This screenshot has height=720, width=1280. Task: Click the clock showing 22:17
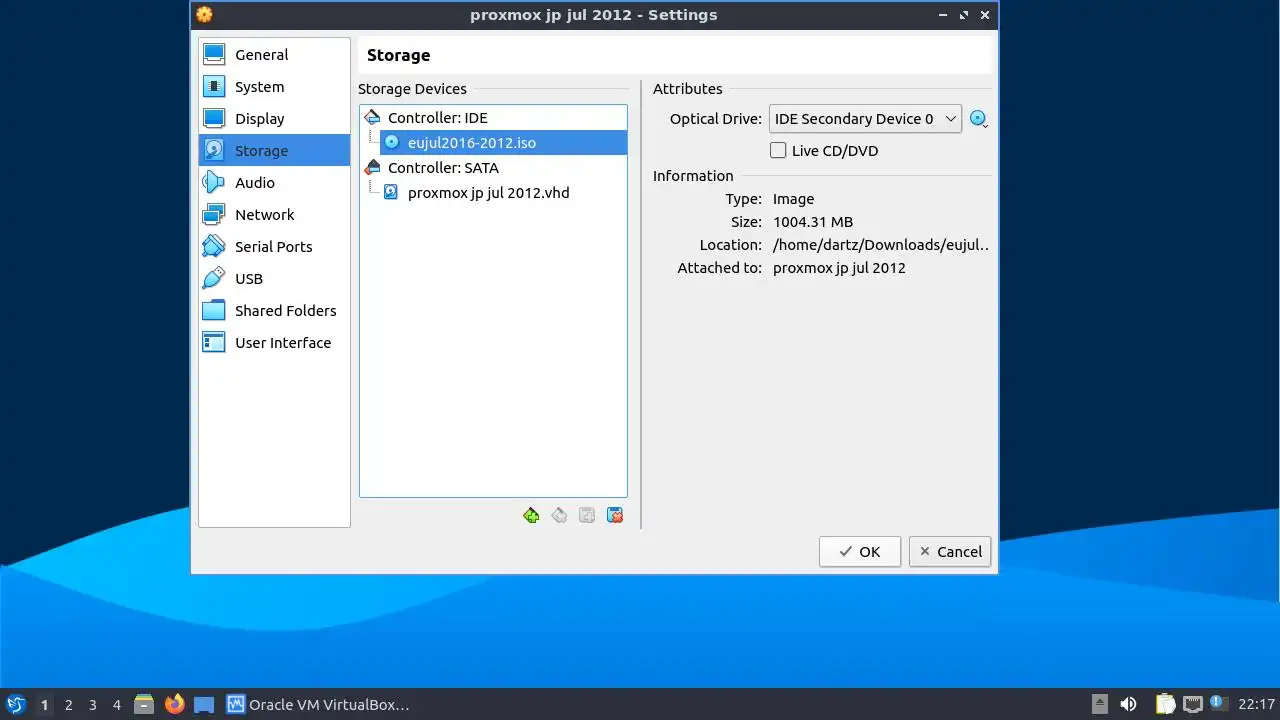[1256, 705]
